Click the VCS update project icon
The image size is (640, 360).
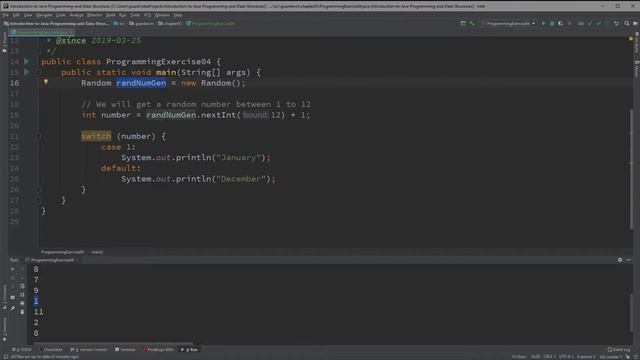click(x=590, y=24)
